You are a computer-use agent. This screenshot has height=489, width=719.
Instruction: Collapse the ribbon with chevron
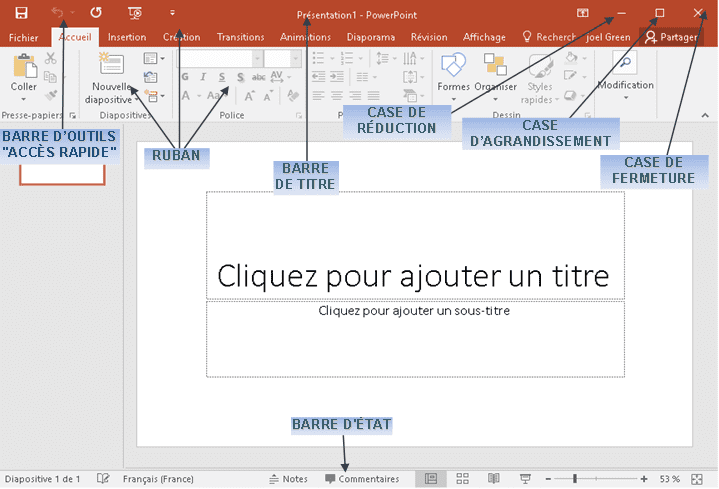[x=705, y=116]
